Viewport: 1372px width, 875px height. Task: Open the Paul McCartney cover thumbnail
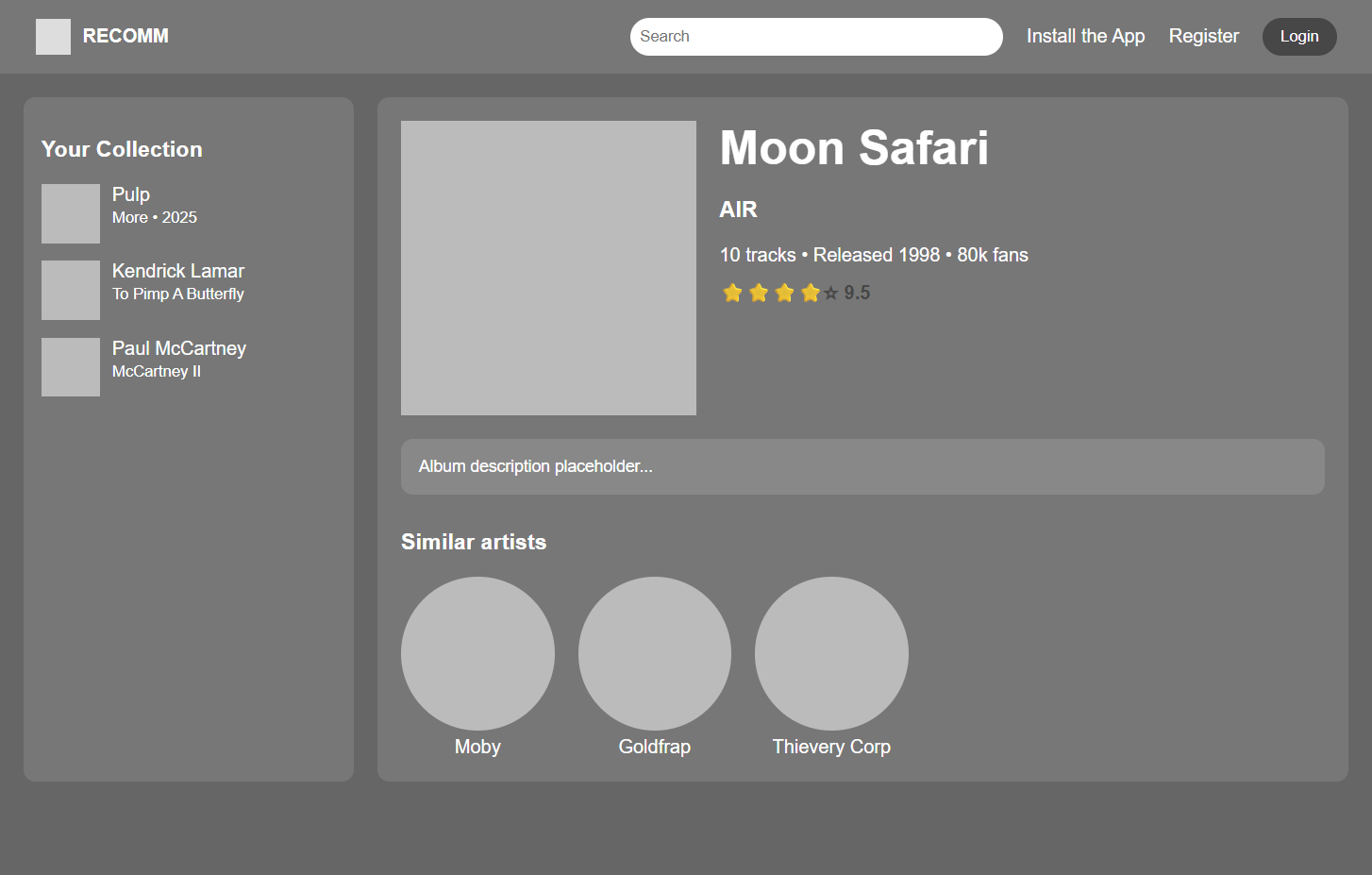click(71, 367)
